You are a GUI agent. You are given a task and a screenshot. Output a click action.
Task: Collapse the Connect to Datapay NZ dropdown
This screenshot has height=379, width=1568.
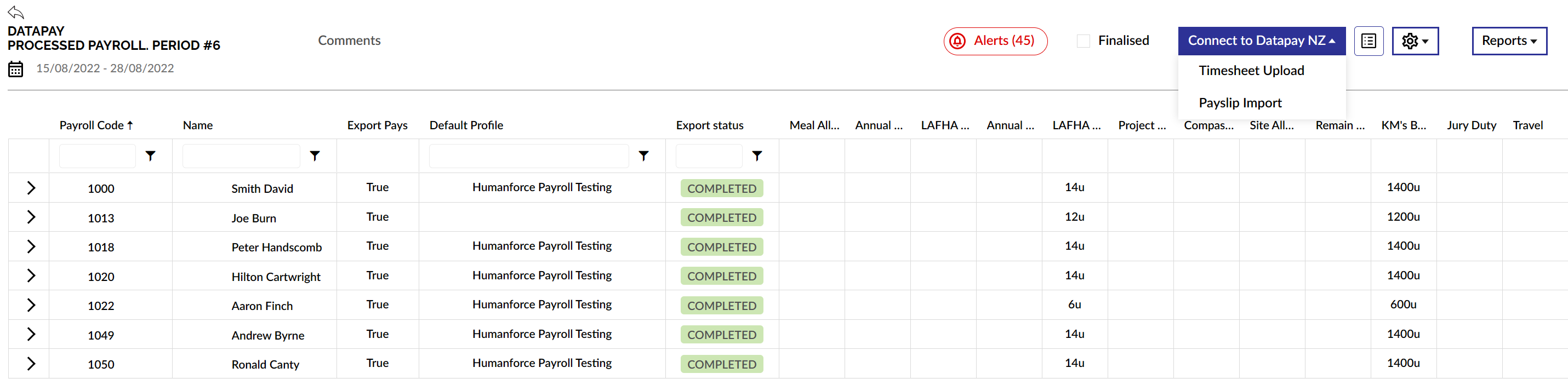[x=1261, y=41]
